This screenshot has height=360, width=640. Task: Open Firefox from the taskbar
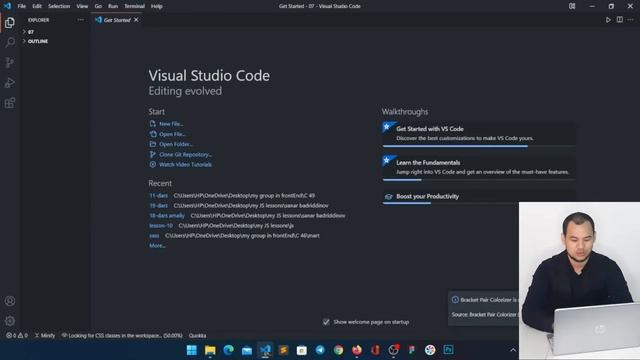[x=357, y=350]
